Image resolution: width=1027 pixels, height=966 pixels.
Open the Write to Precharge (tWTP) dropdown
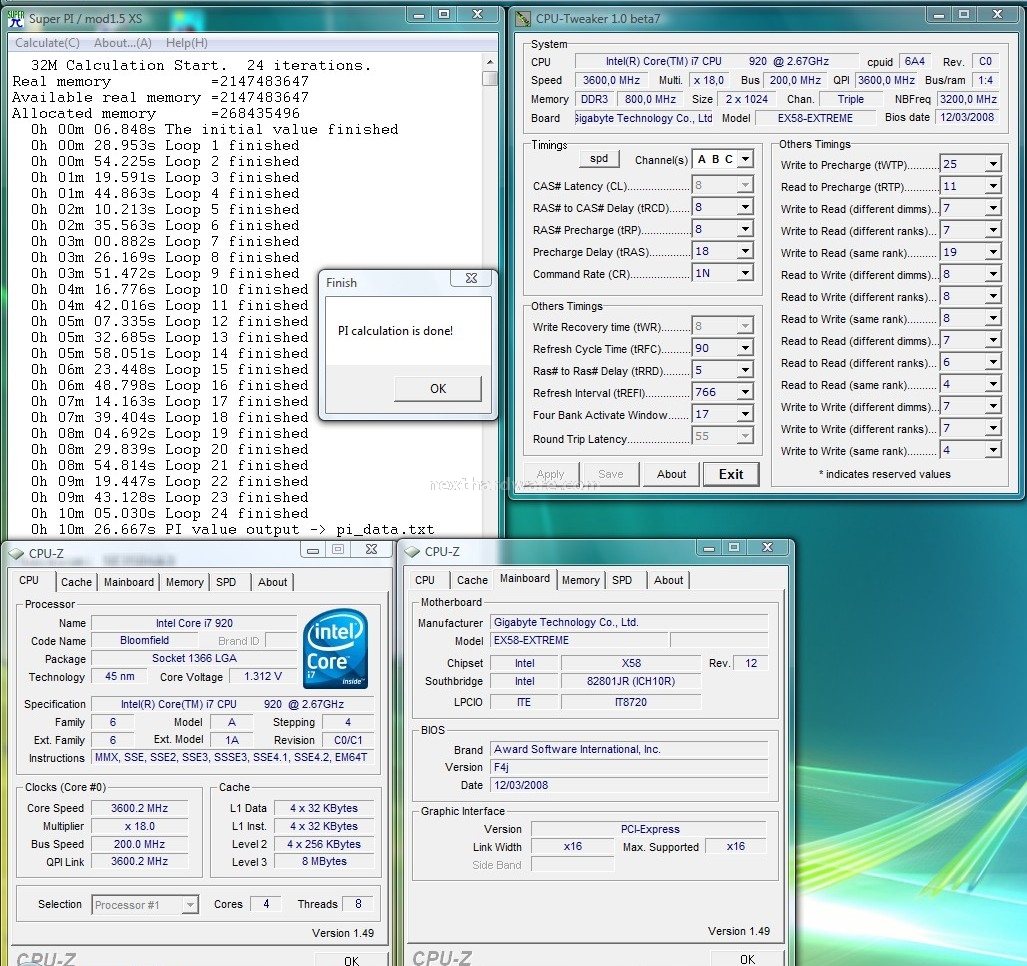(x=994, y=164)
